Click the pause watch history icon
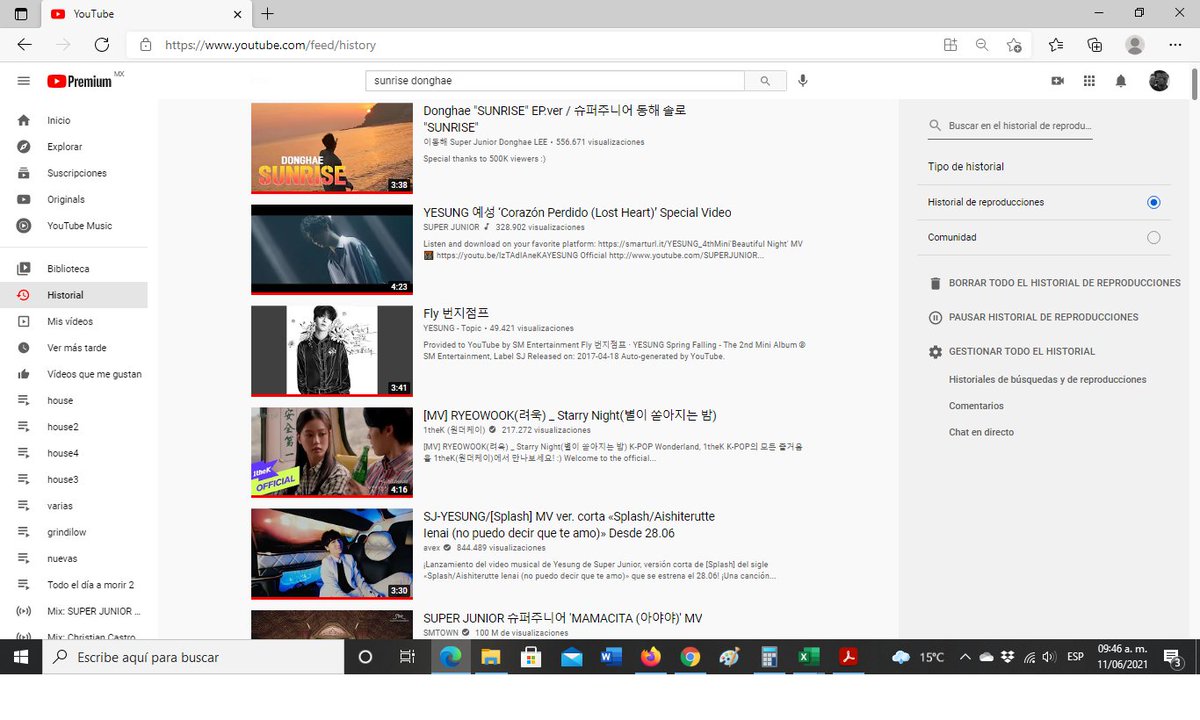1200x720 pixels. (x=935, y=317)
